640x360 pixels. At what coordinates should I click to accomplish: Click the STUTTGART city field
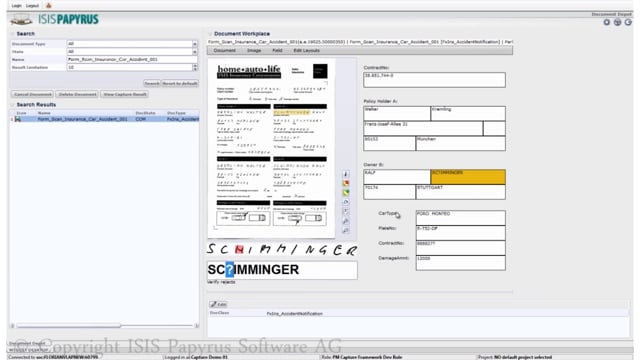(461, 192)
